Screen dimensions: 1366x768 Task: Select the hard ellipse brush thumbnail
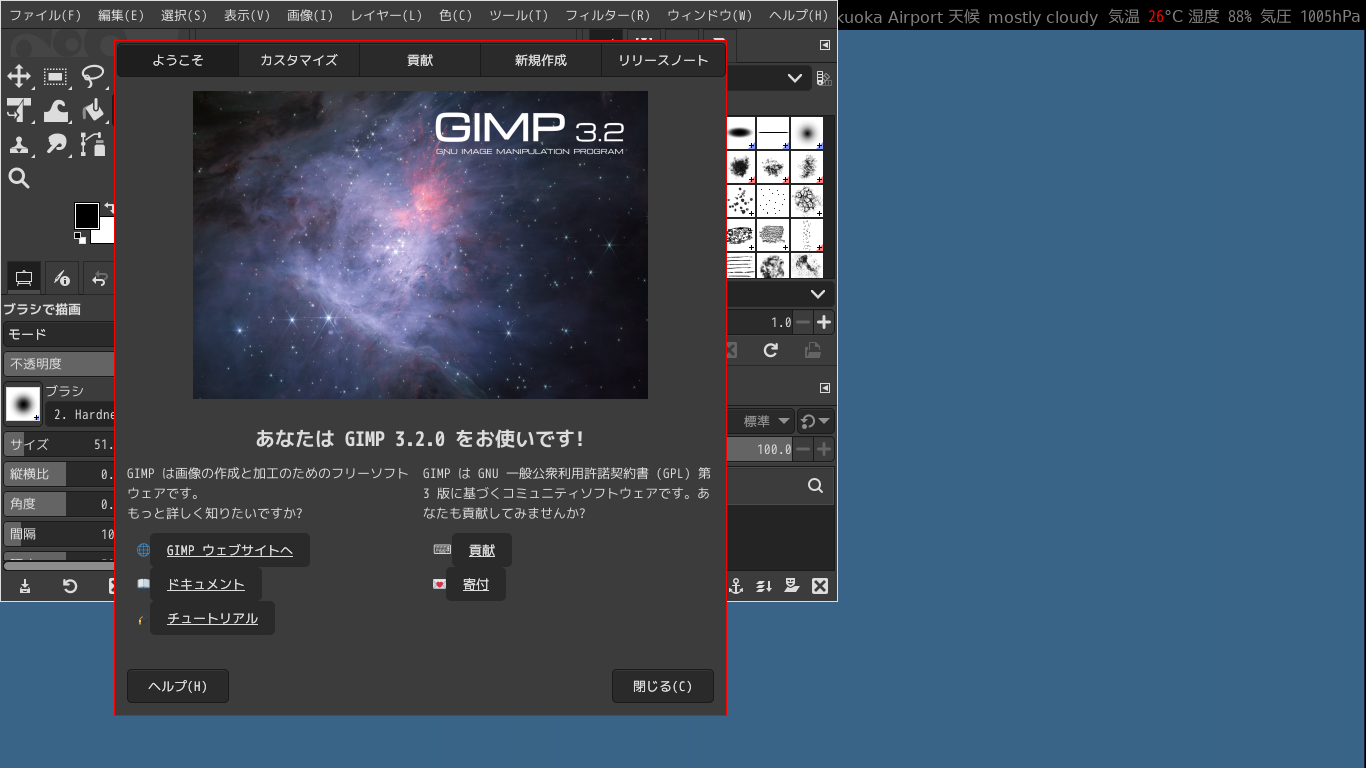pos(741,133)
